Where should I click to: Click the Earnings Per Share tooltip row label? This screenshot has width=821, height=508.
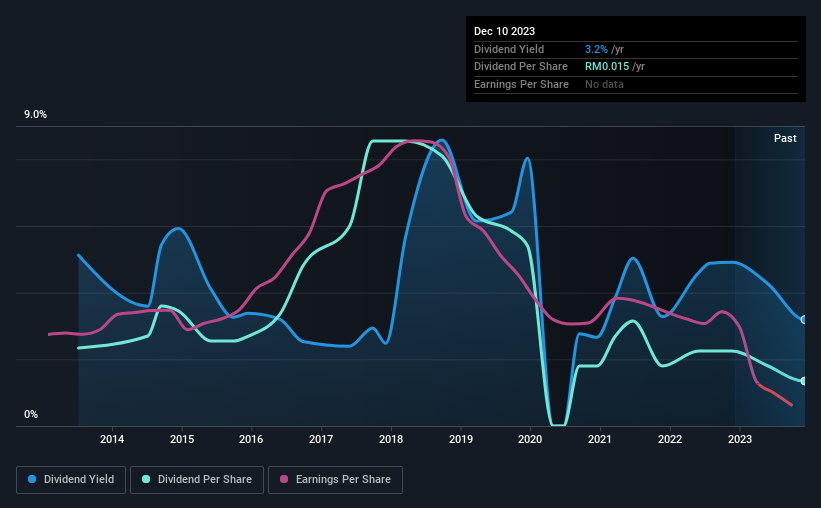[x=521, y=84]
